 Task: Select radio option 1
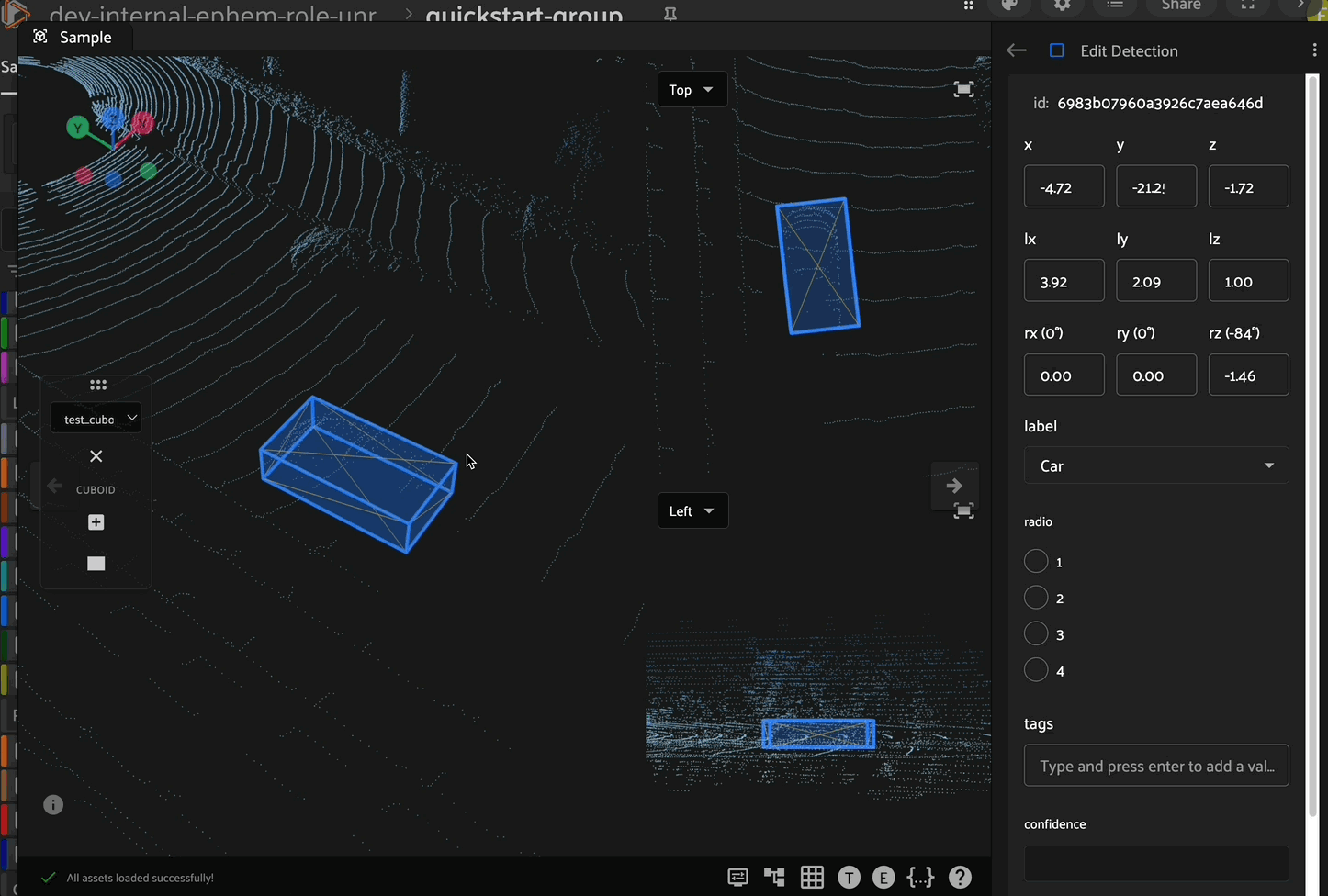pyautogui.click(x=1036, y=562)
